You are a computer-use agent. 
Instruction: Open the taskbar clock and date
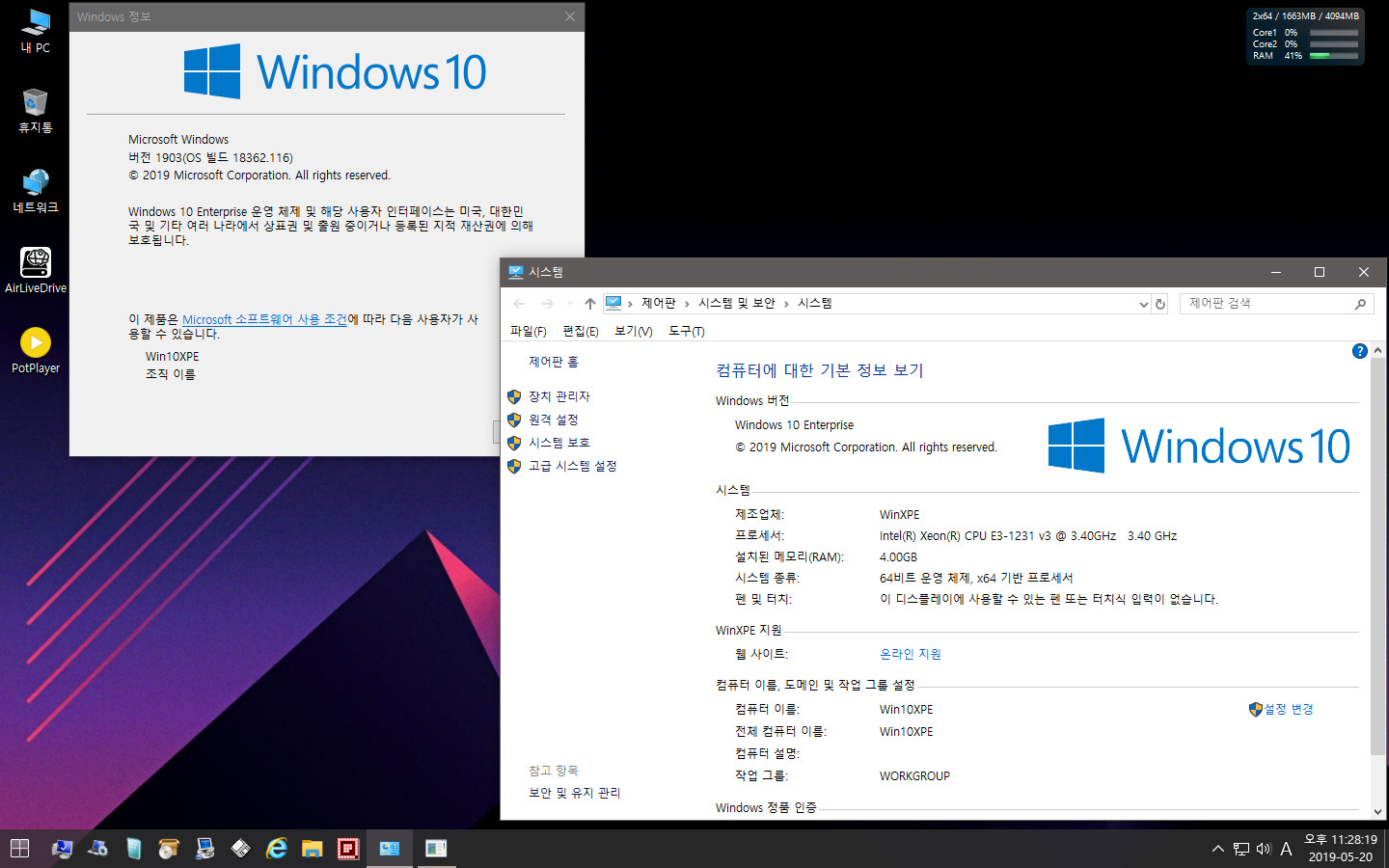1340,849
